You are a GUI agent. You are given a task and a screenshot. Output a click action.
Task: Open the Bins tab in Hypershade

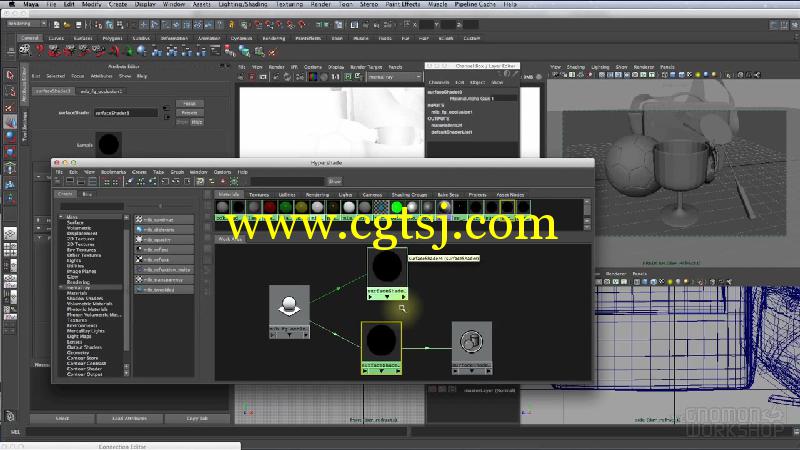(x=87, y=194)
